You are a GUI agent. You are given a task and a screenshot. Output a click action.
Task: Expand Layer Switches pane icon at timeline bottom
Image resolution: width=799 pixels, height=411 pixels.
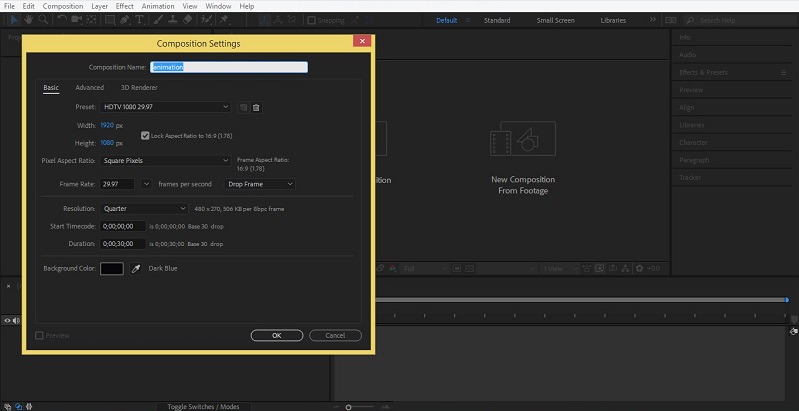coord(9,406)
